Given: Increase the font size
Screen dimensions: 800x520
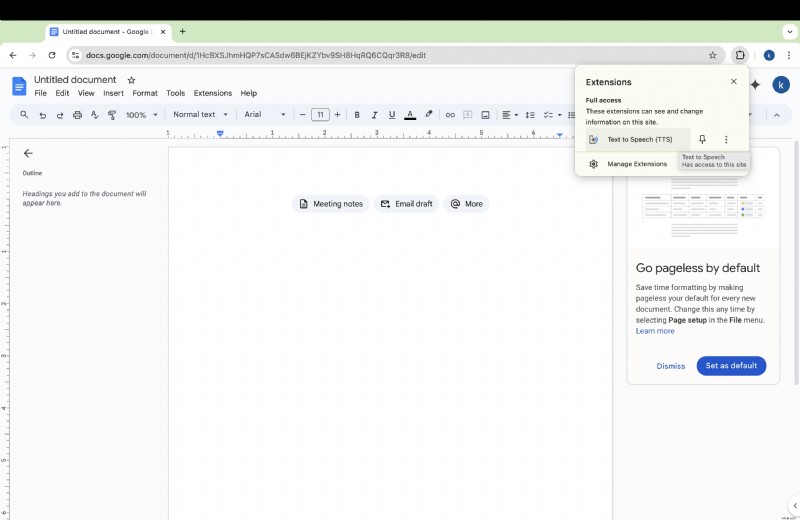Looking at the screenshot, I should (337, 115).
